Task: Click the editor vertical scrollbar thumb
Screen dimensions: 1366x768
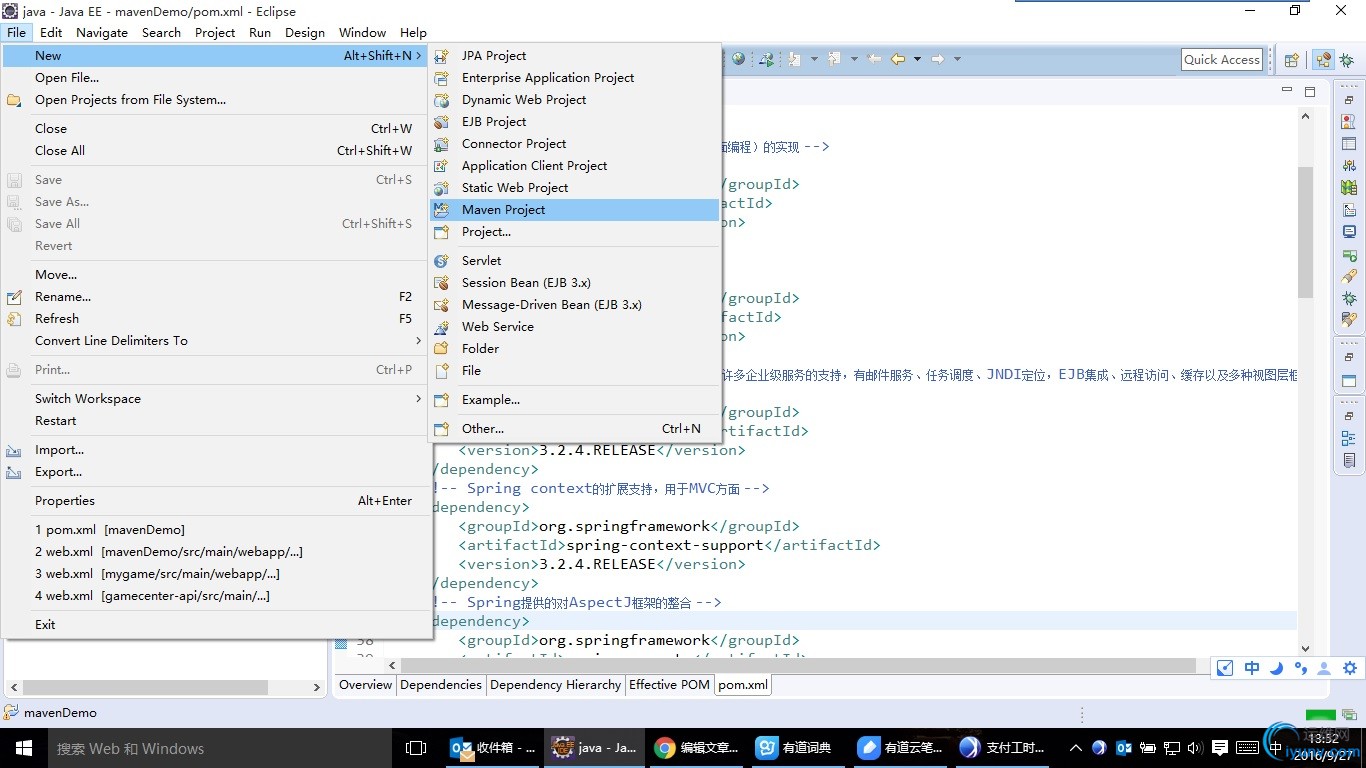Action: pos(1305,232)
